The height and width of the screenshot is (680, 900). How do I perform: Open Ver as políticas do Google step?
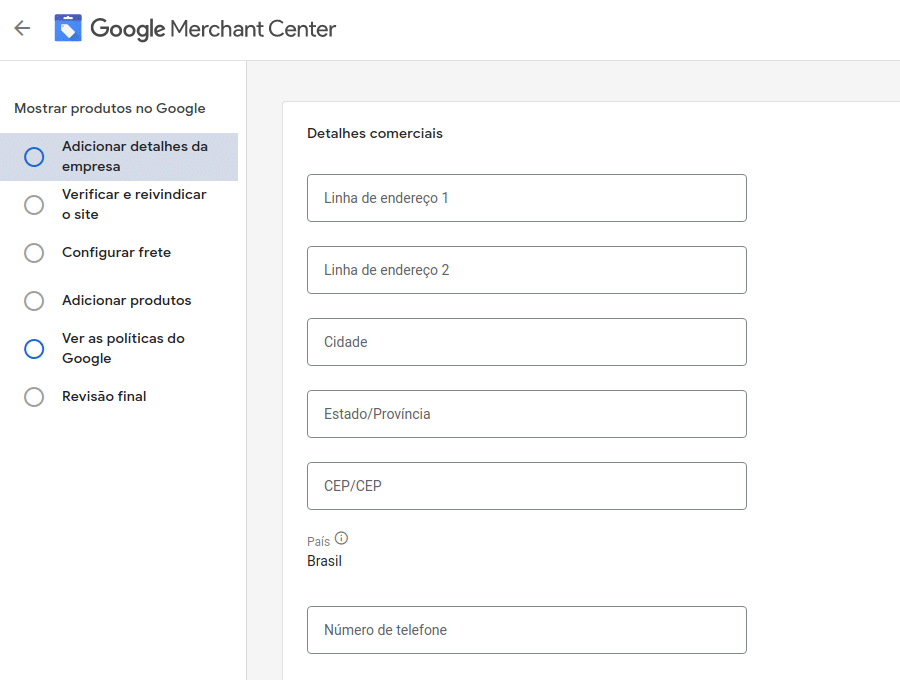(x=119, y=348)
